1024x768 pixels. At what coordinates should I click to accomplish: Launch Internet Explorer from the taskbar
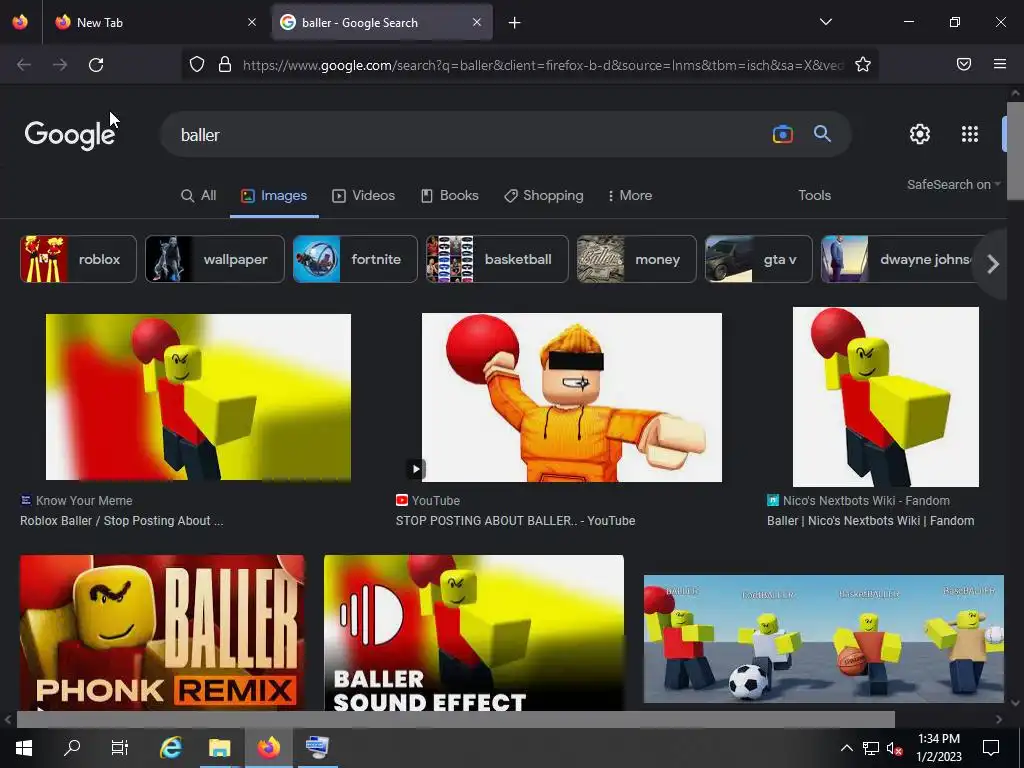point(171,747)
